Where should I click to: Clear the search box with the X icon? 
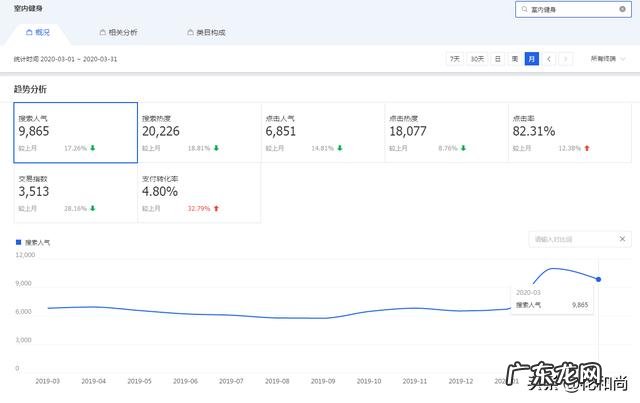622,9
